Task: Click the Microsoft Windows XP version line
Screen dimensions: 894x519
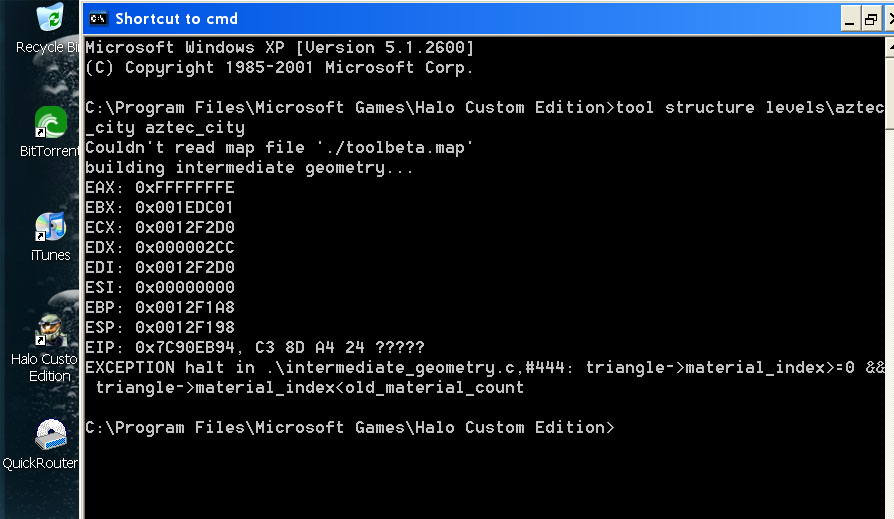Action: pos(280,48)
